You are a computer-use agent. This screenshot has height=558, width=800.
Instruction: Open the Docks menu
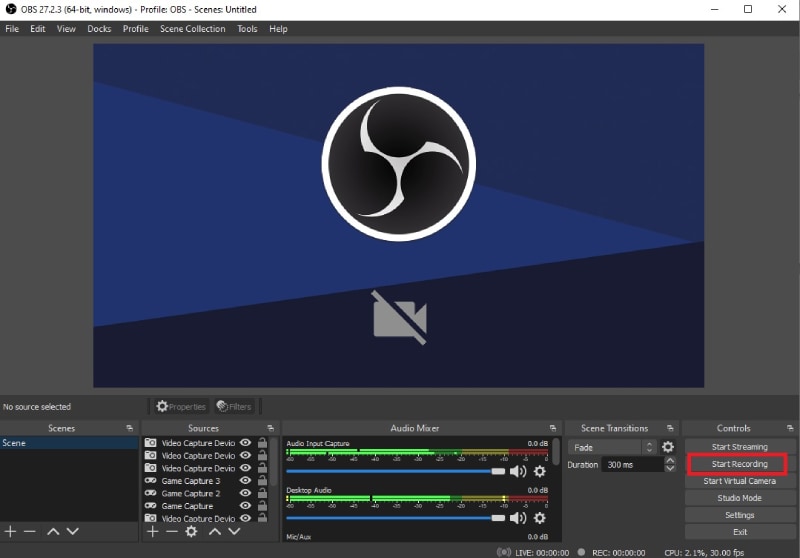(99, 29)
